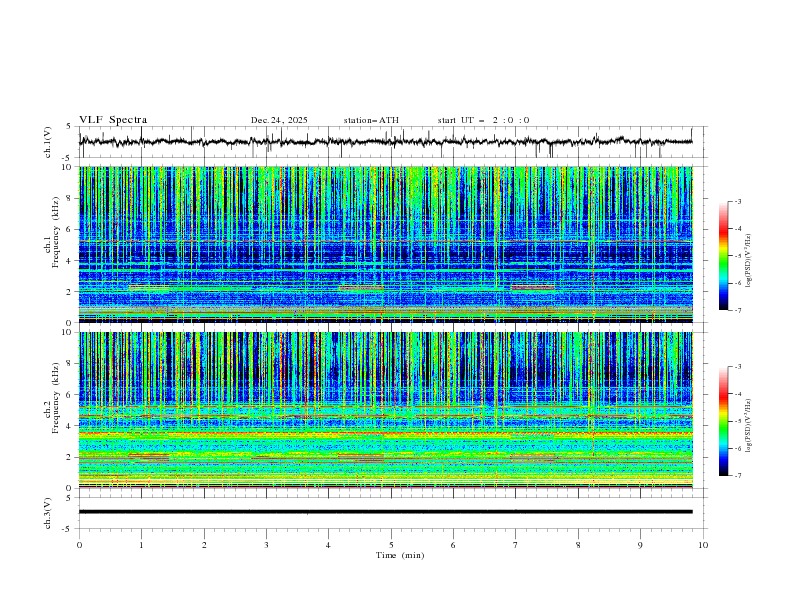Click the time axis tick label "9"
The image size is (792, 612).
640,545
